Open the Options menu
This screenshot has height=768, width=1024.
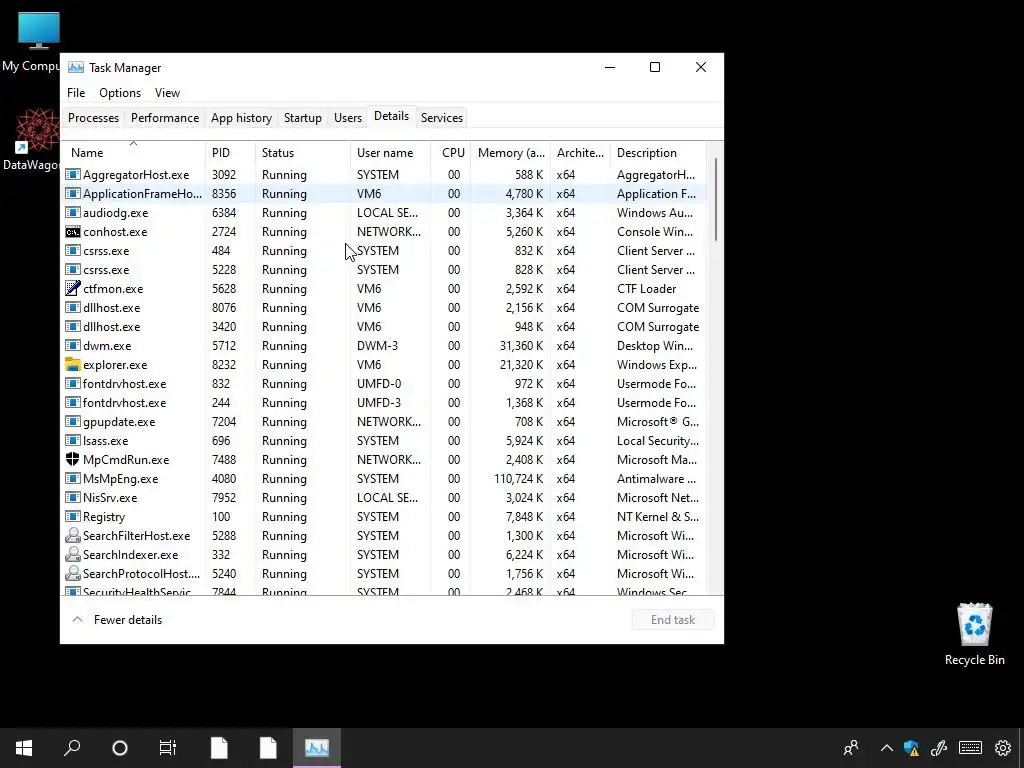coord(120,93)
